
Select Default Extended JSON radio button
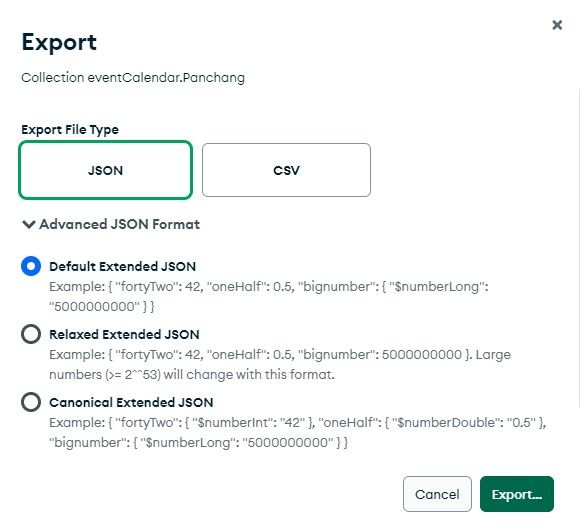[31, 266]
